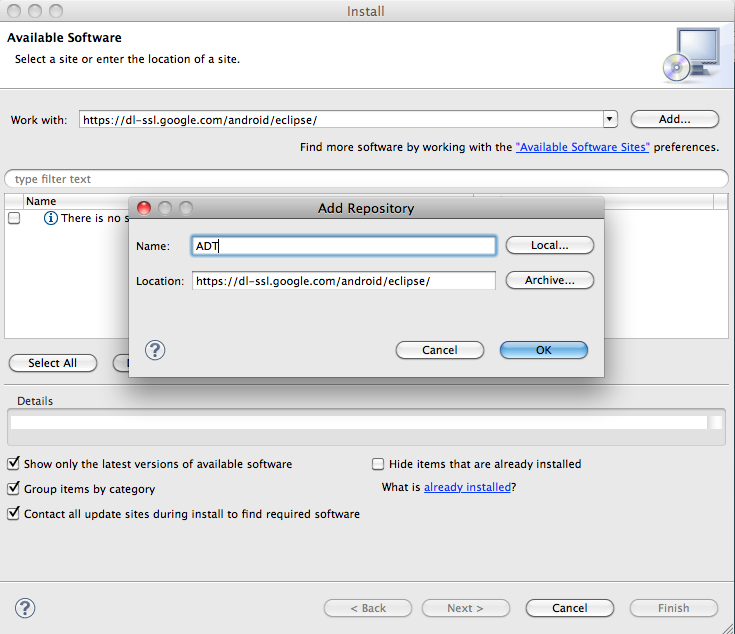Click the Archive... button
This screenshot has height=634, width=735.
point(550,280)
